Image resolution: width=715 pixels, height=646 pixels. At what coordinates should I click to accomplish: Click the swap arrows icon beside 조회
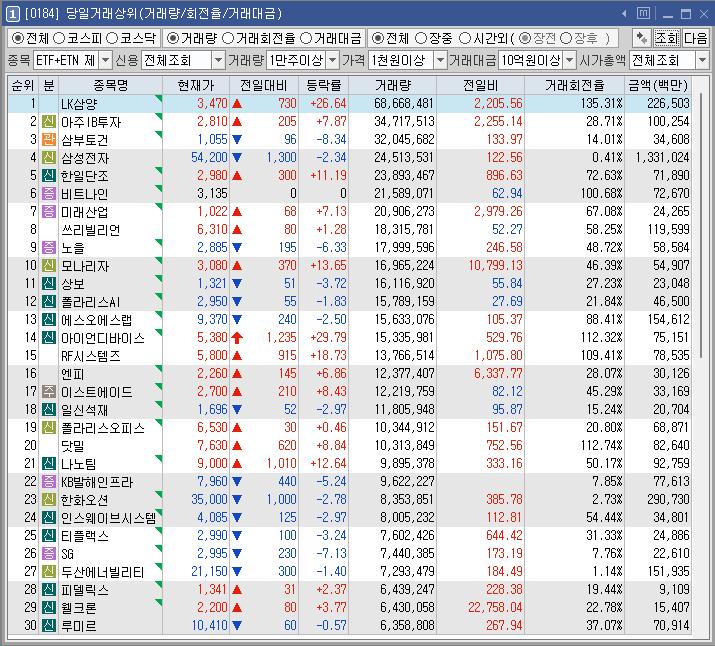(x=642, y=38)
